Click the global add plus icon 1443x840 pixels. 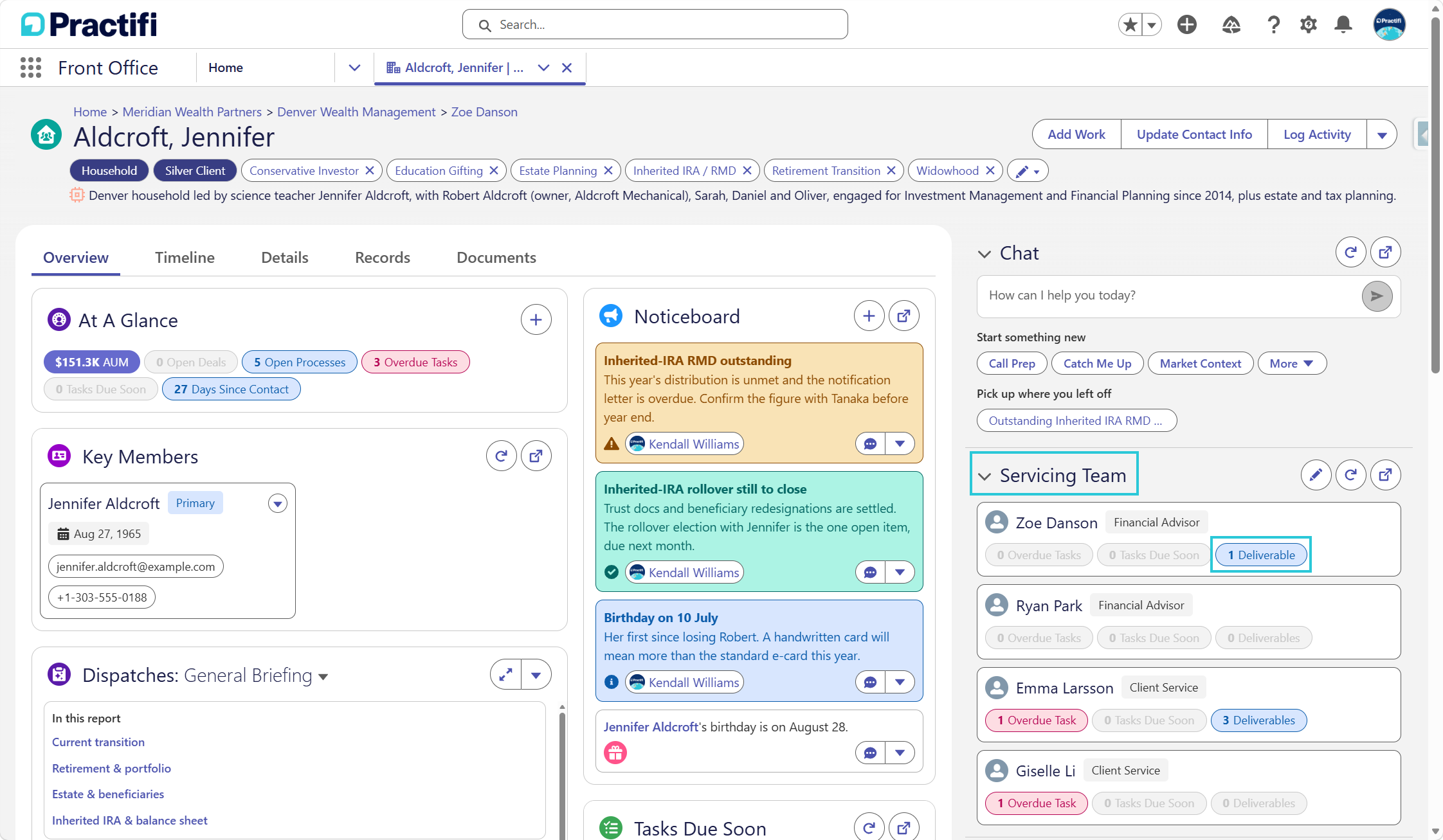click(1186, 25)
